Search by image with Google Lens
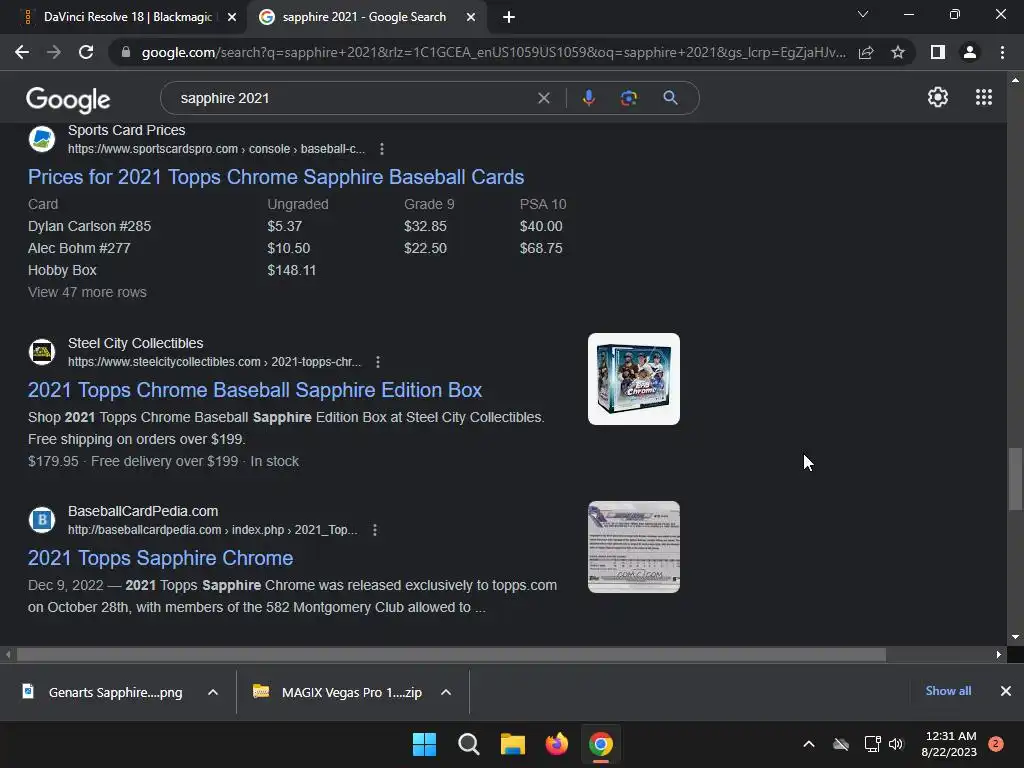 coord(629,98)
